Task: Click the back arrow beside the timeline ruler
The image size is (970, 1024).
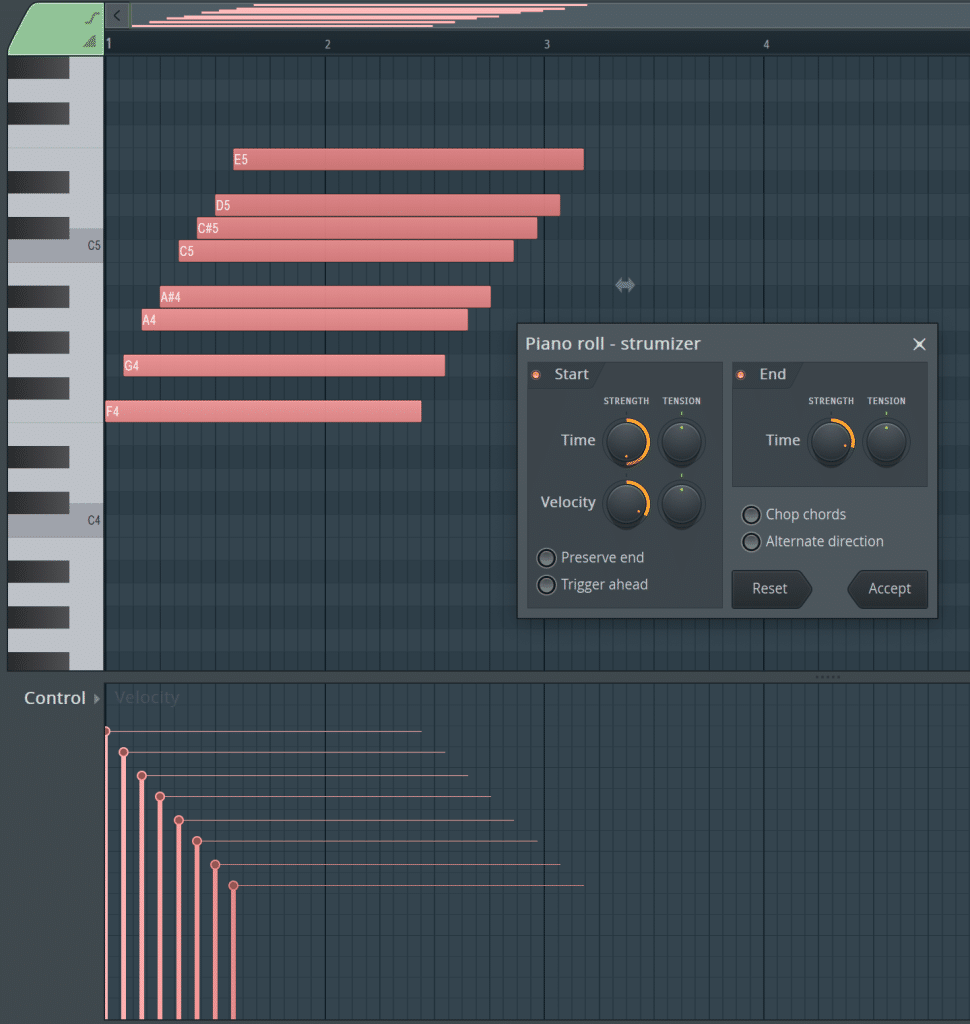Action: click(x=115, y=14)
